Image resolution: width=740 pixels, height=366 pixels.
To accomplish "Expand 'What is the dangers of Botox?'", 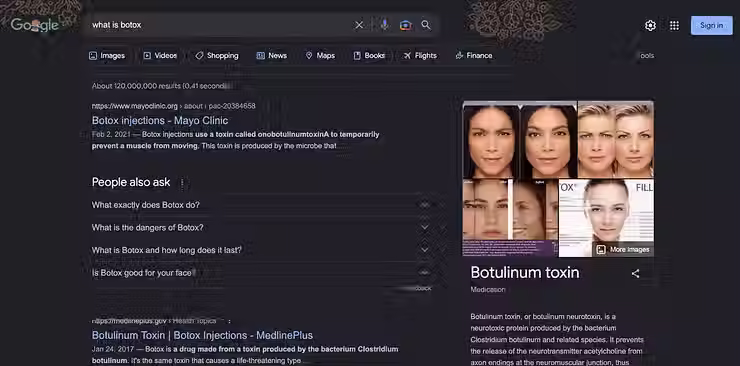I will point(263,228).
